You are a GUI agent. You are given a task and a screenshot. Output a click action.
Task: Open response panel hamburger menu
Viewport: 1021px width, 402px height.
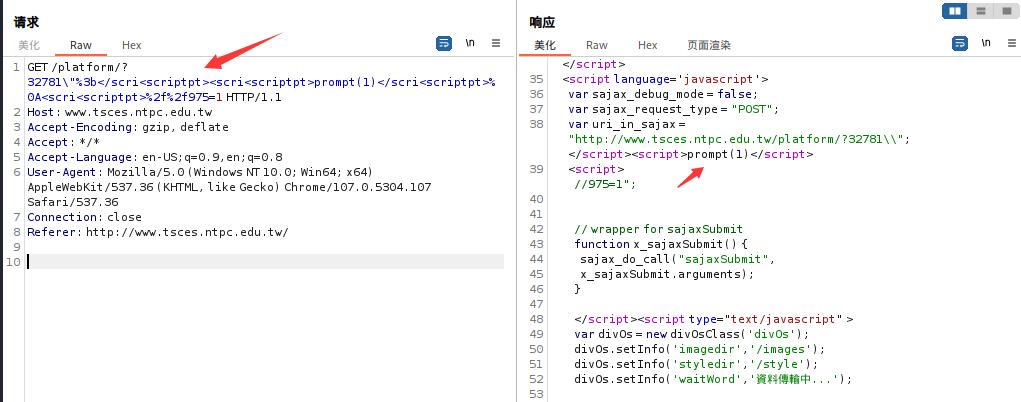pyautogui.click(x=1012, y=44)
